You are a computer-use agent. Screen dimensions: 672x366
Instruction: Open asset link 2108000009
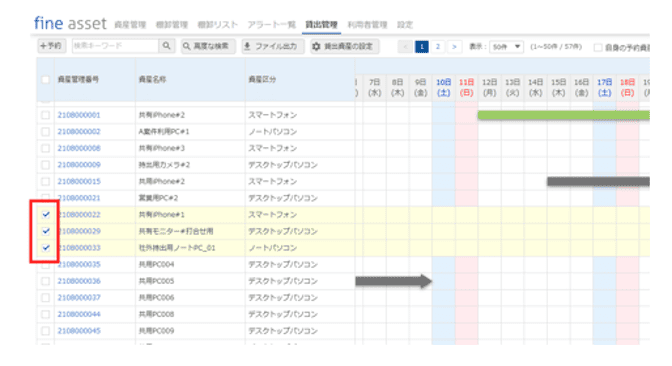pos(79,165)
